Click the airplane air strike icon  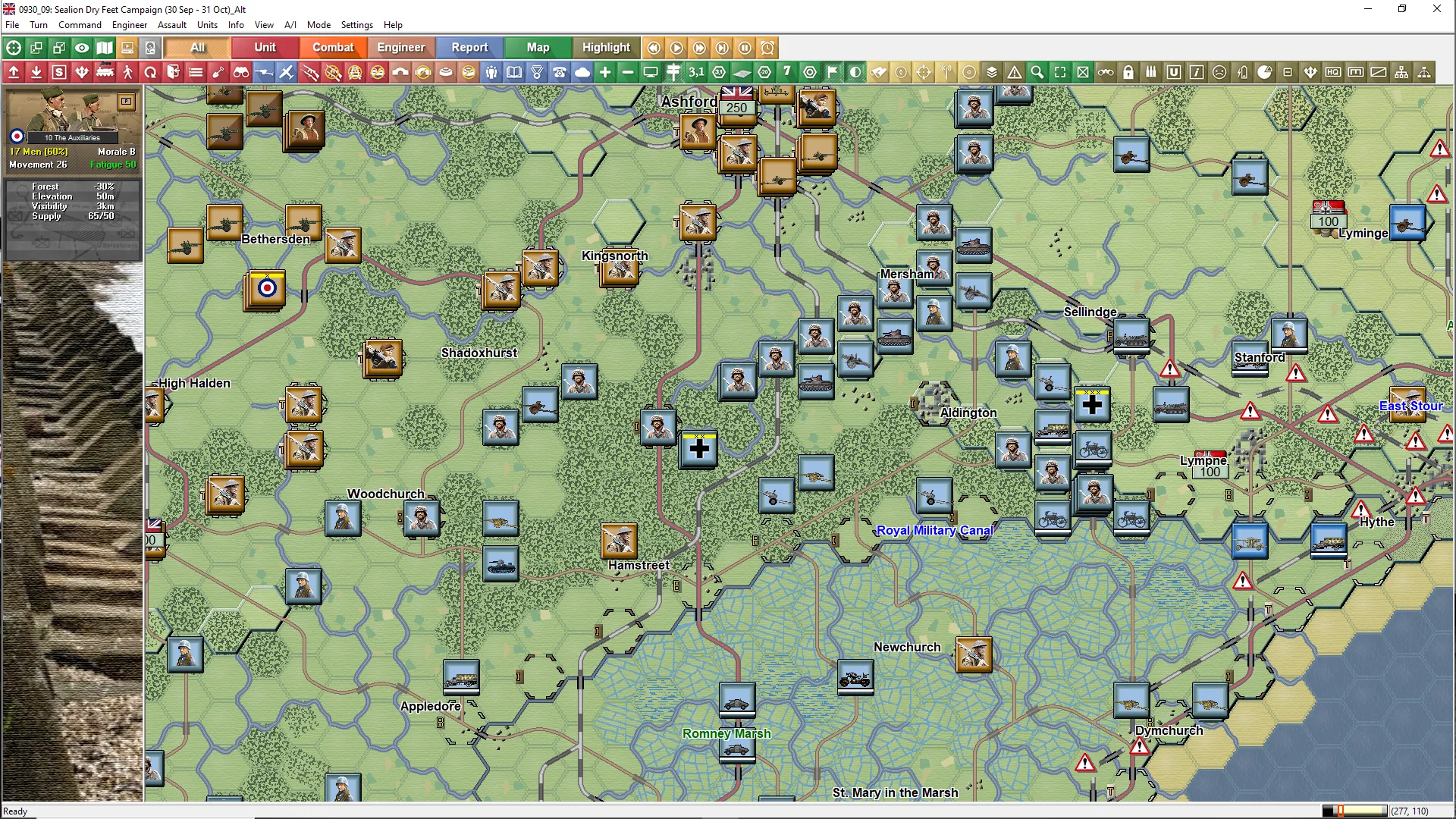coord(287,73)
